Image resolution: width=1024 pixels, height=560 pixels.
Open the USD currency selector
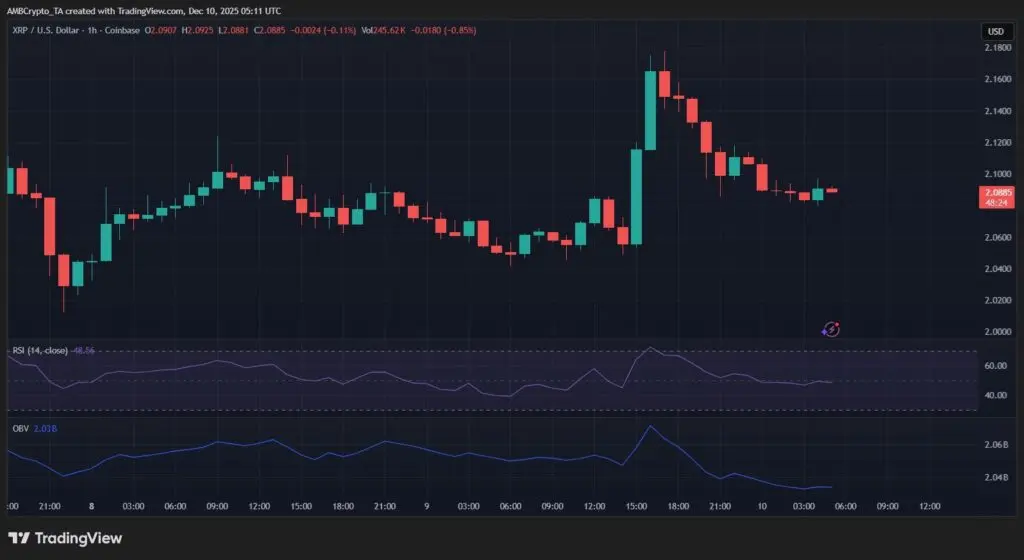coord(996,32)
